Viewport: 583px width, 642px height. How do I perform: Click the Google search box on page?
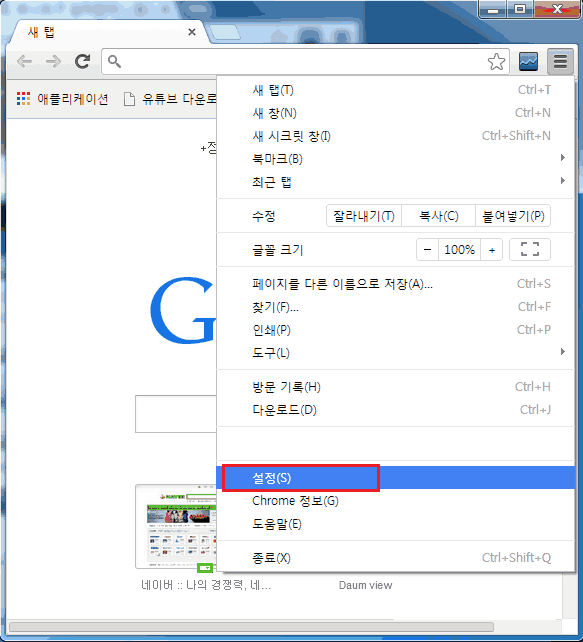point(176,414)
